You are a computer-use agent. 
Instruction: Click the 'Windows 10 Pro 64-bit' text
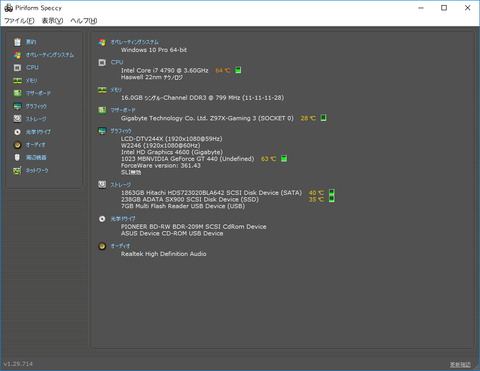coord(154,50)
